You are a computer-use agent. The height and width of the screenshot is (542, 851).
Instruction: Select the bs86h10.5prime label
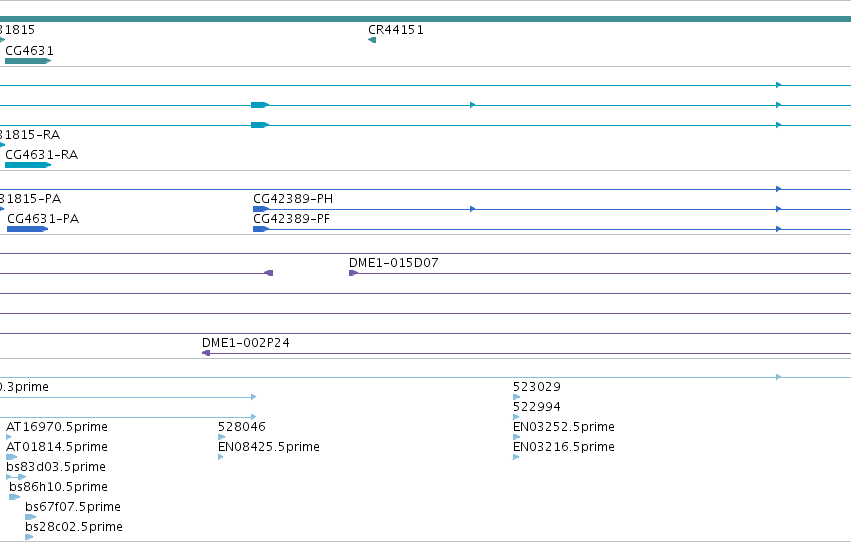coord(58,487)
